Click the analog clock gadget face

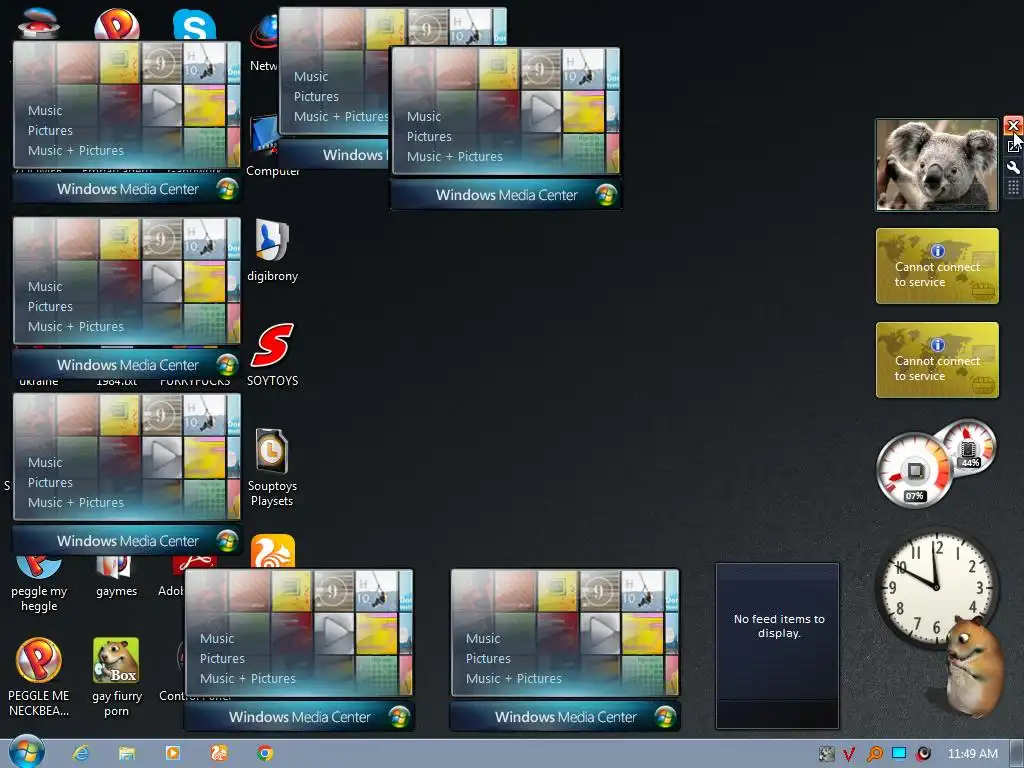(936, 586)
